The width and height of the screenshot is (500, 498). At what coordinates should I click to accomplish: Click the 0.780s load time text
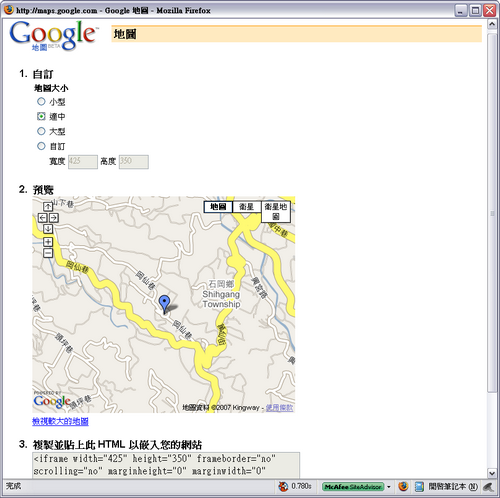301,486
